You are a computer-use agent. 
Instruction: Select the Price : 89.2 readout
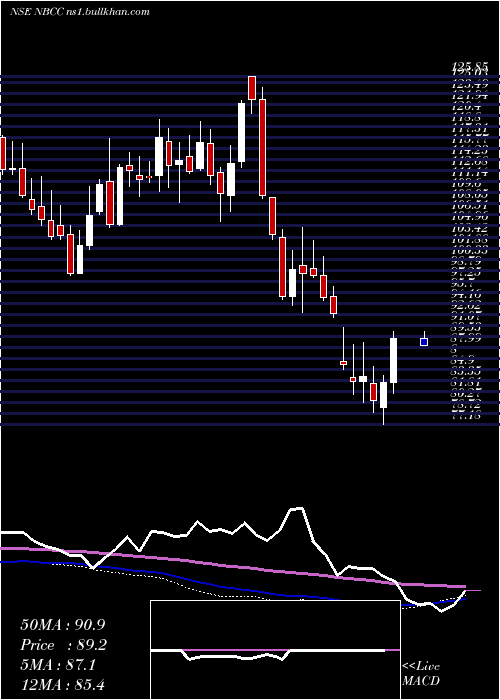(63, 645)
